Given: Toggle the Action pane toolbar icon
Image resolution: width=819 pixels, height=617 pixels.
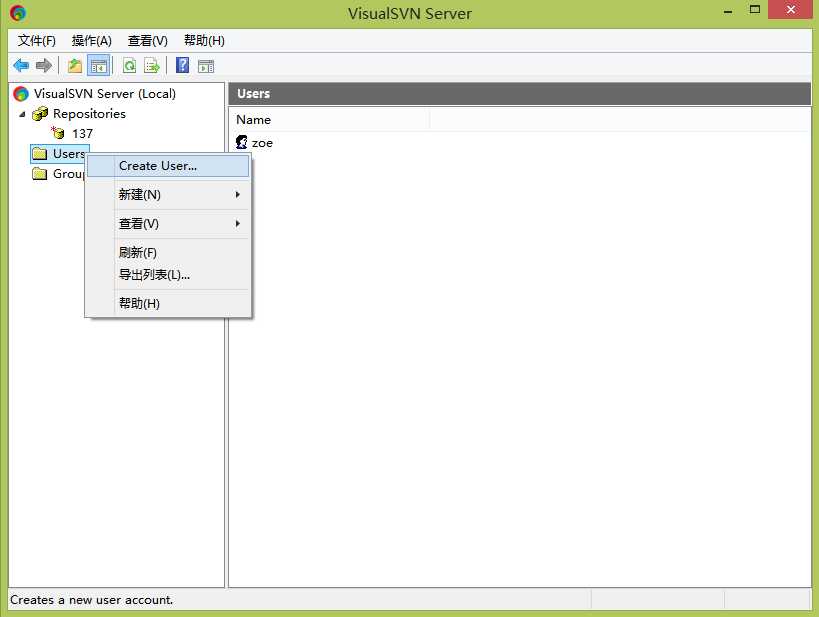Looking at the screenshot, I should coord(206,66).
